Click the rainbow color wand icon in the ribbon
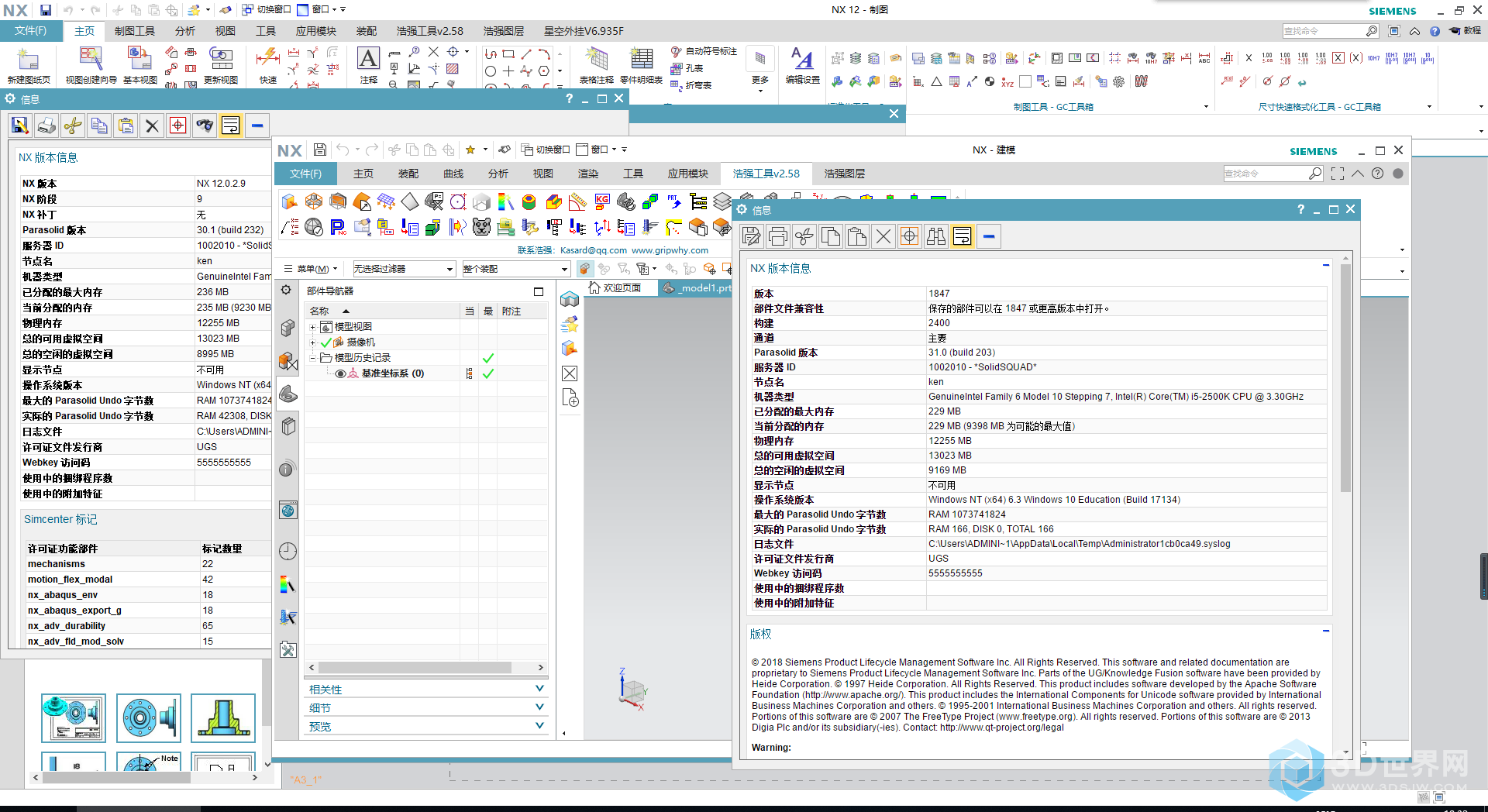The height and width of the screenshot is (812, 1488). 505,202
